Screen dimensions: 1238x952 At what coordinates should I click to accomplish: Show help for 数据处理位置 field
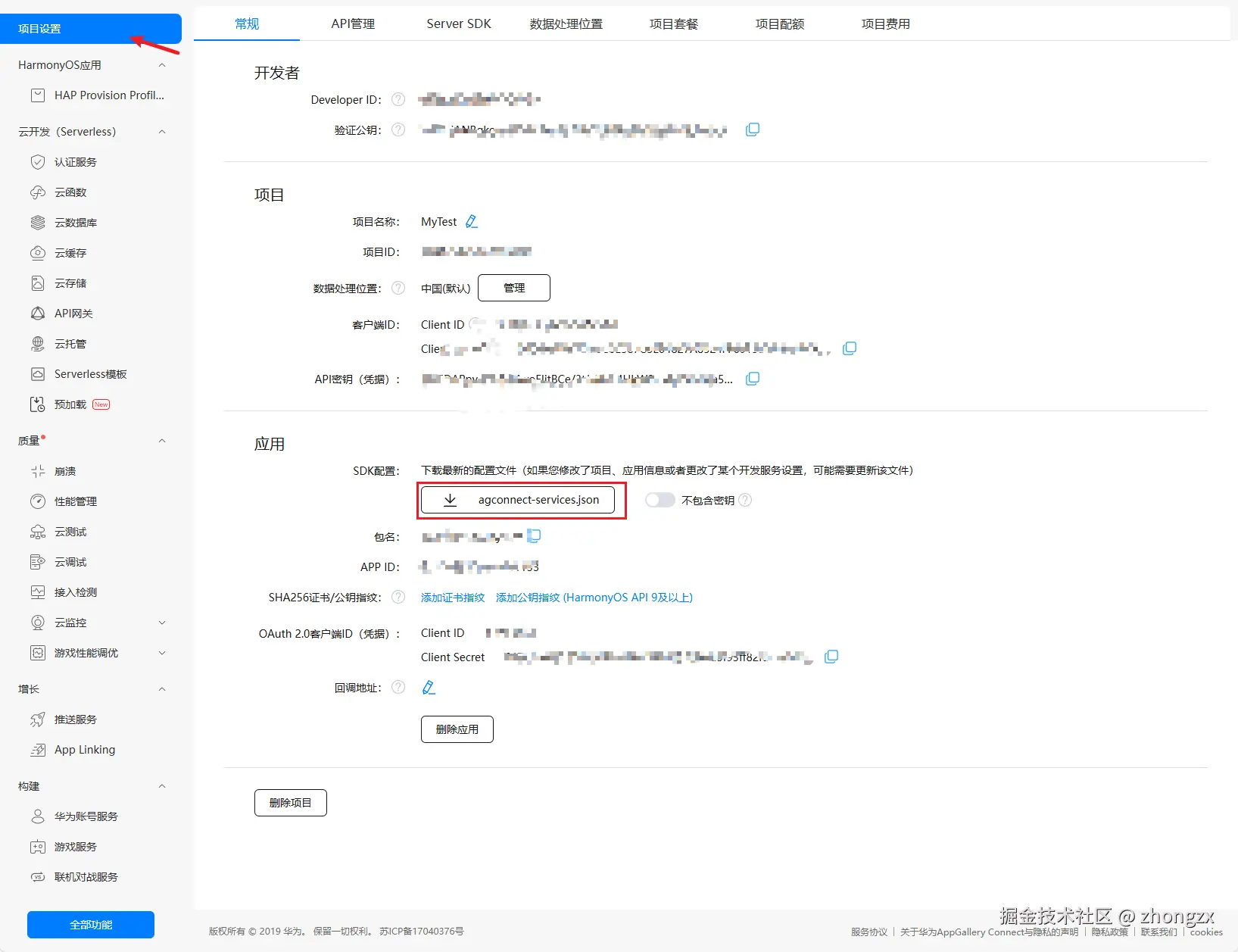(398, 288)
